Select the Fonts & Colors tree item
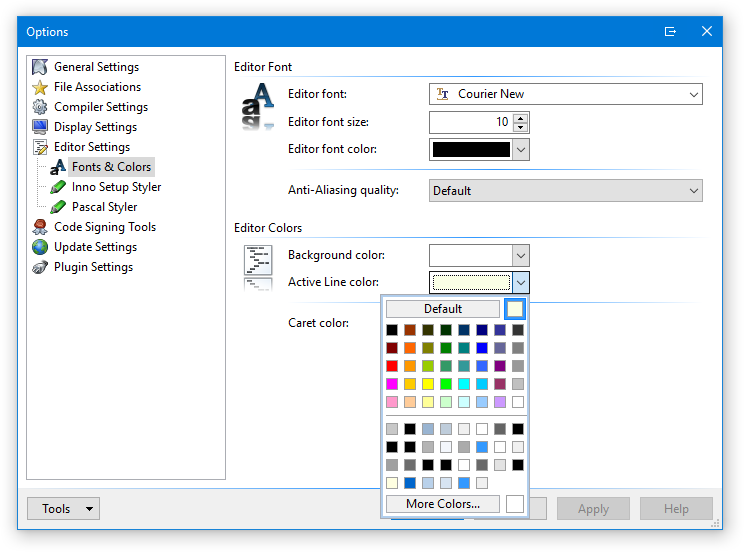Screen dimensions: 744x552 tap(111, 167)
